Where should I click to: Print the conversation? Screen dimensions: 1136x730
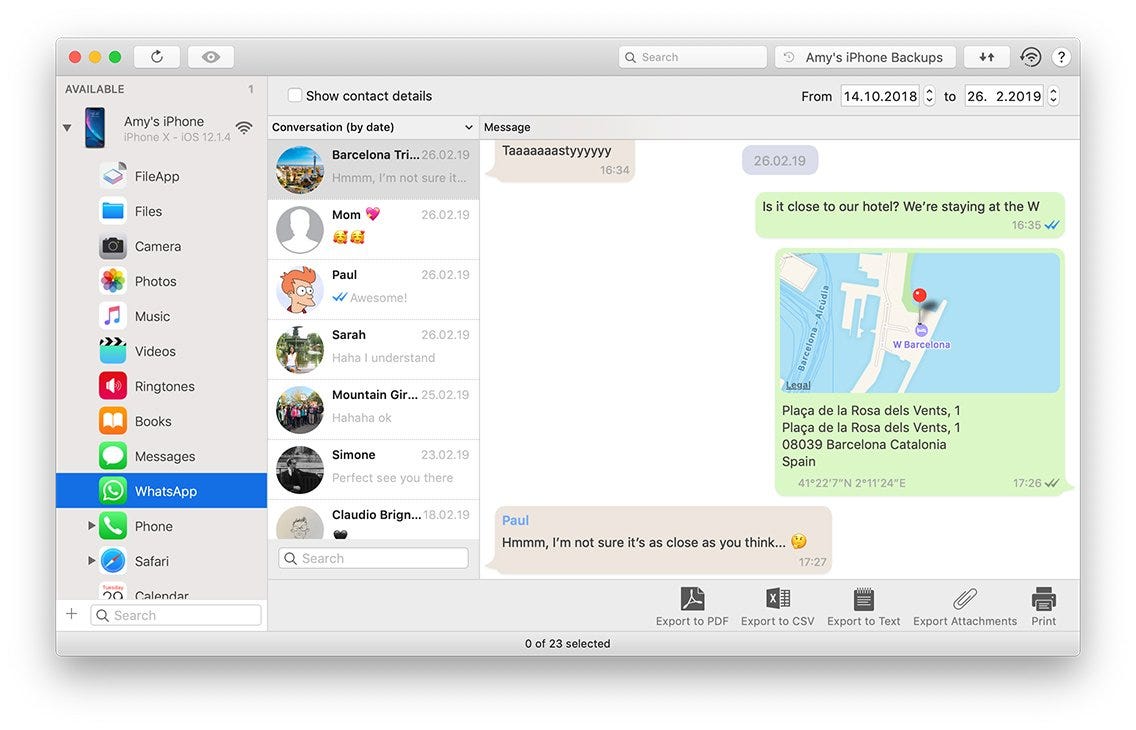[1043, 607]
